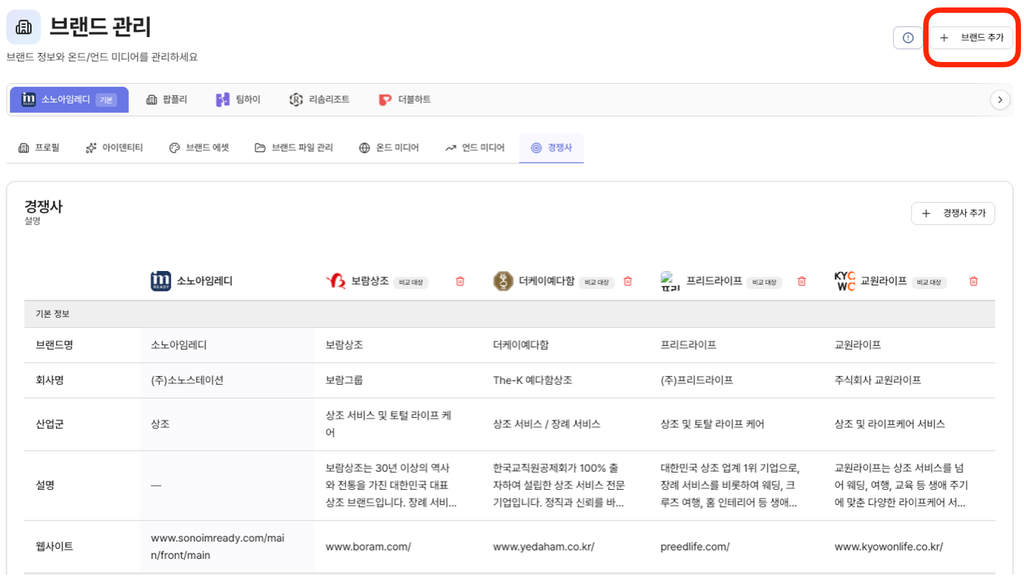Click the 프로필 building icon
This screenshot has width=1024, height=586.
click(x=24, y=148)
